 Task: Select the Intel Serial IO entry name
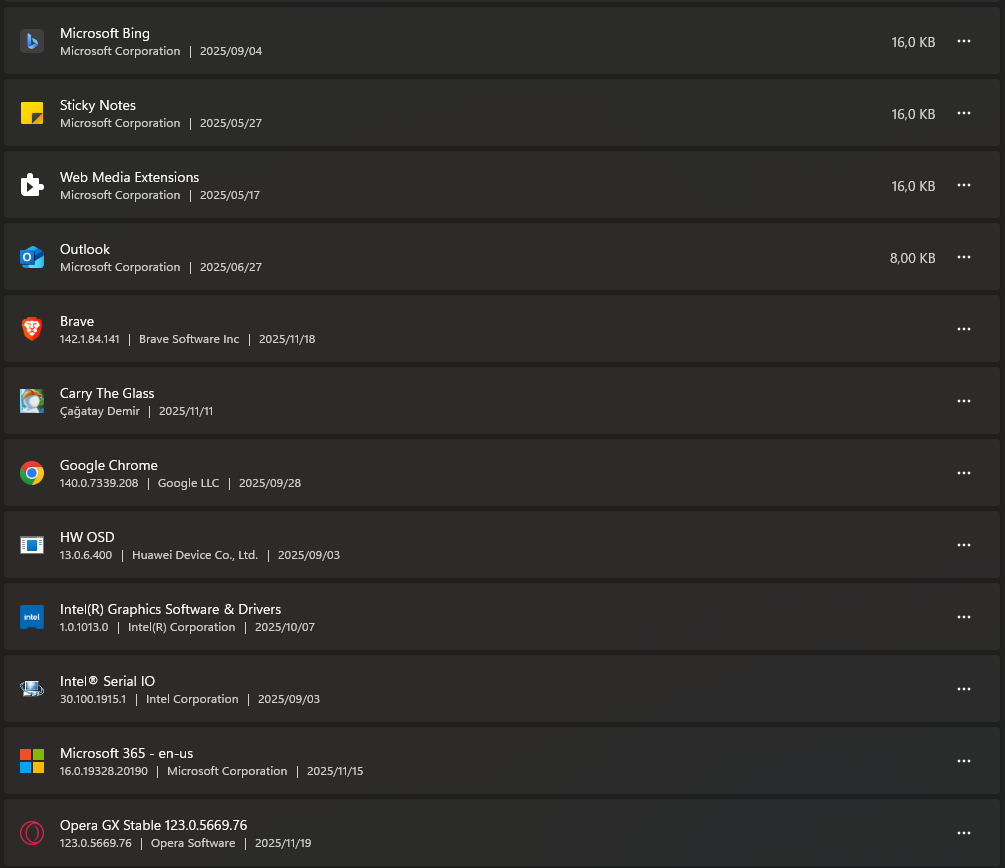coord(107,681)
